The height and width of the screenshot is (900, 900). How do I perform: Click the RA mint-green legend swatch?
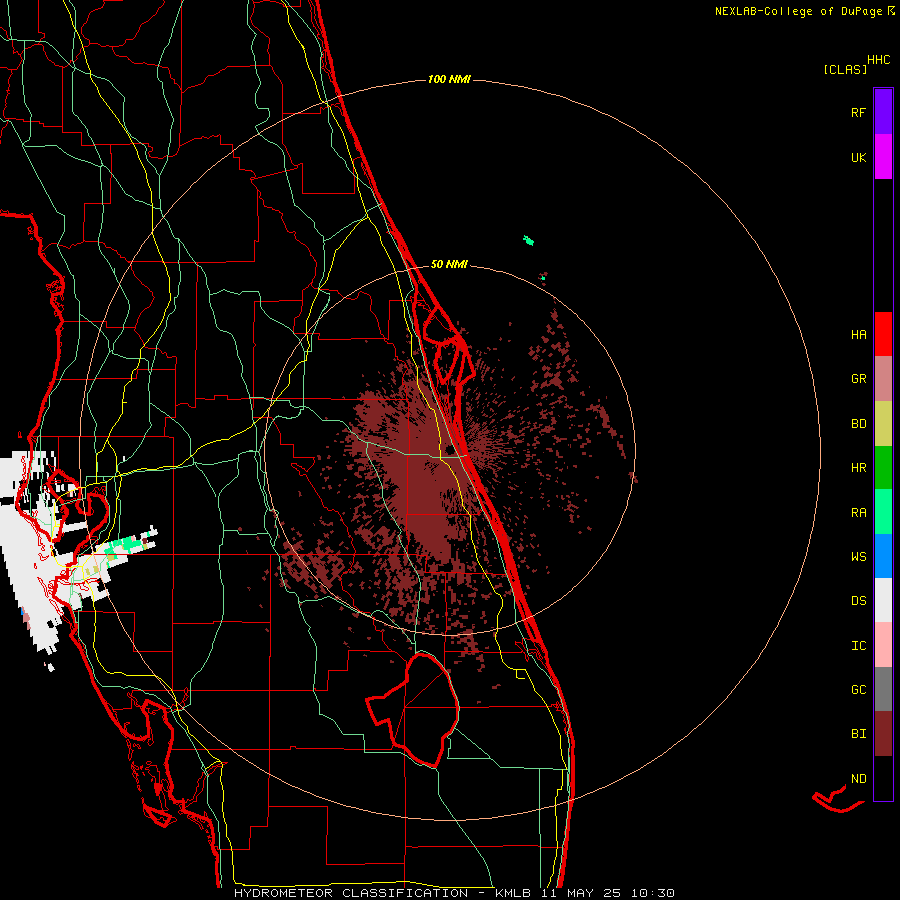click(883, 512)
